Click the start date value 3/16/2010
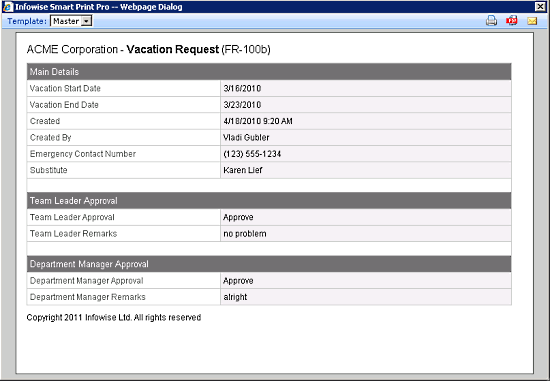 tap(242, 88)
